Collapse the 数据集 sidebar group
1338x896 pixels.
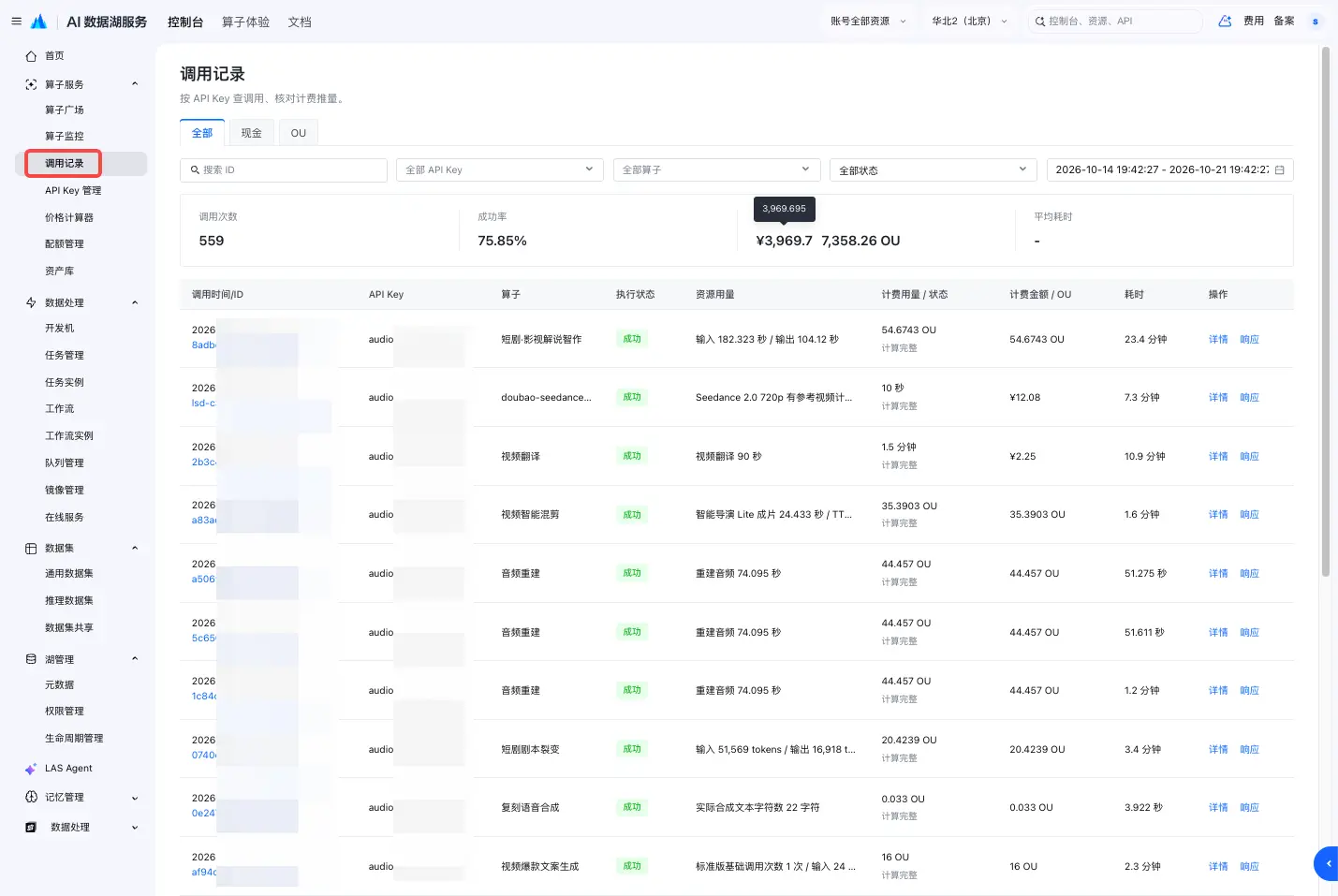pos(135,549)
